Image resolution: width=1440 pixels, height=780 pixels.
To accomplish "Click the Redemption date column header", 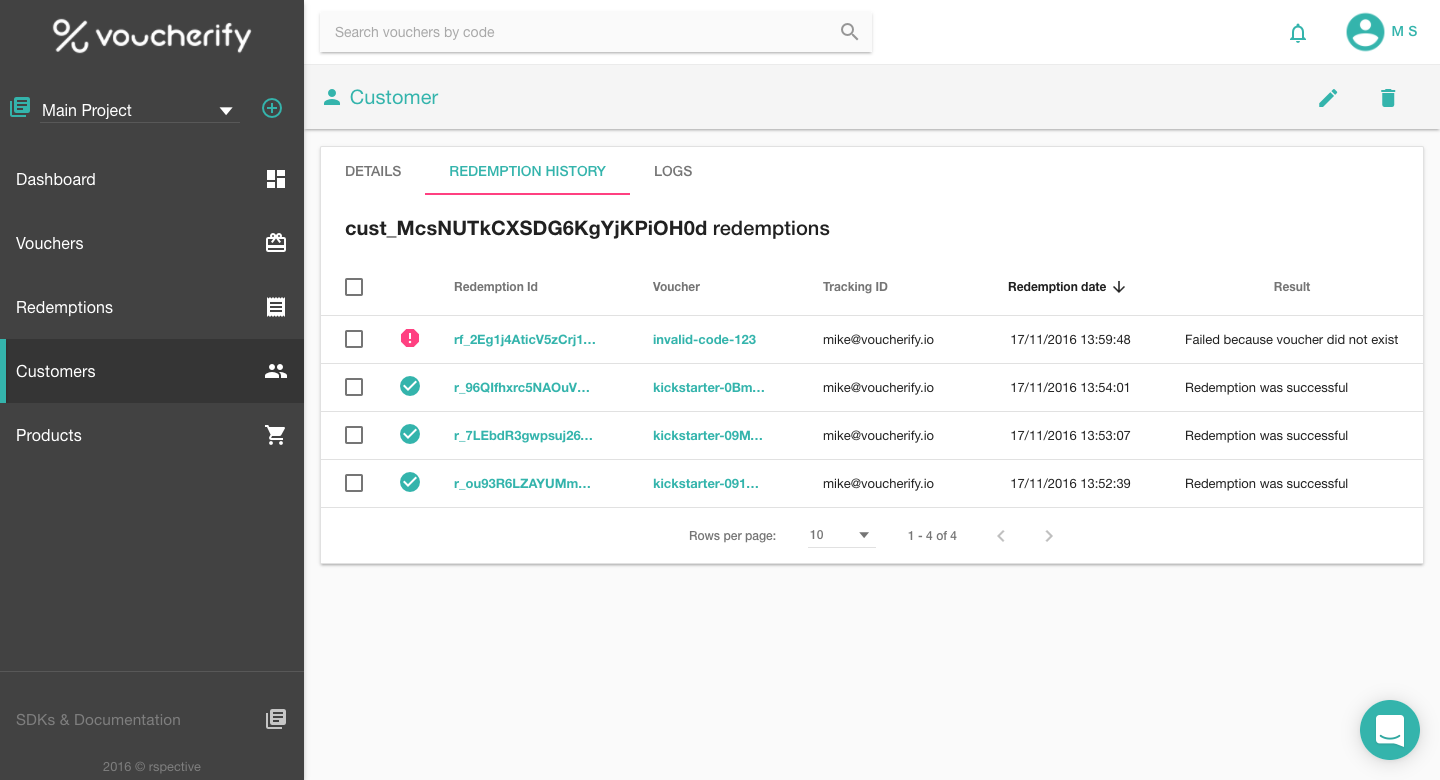I will (1057, 287).
